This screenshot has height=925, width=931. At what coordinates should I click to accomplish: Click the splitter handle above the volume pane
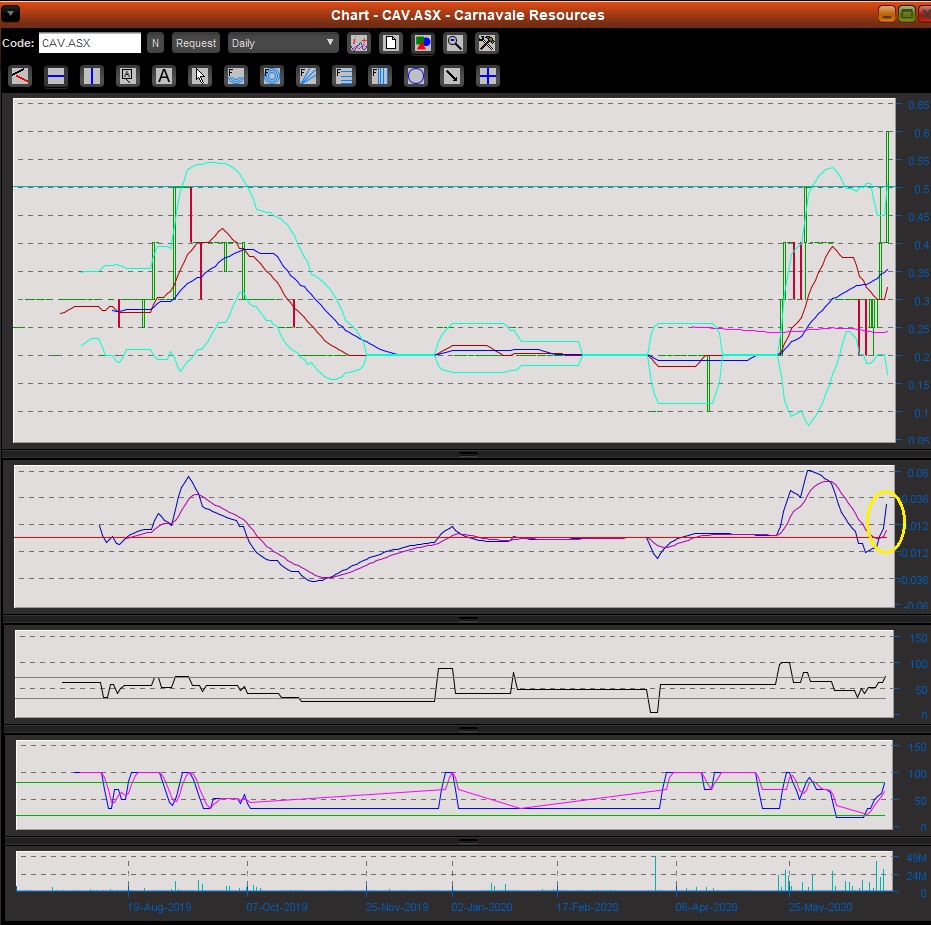point(468,841)
